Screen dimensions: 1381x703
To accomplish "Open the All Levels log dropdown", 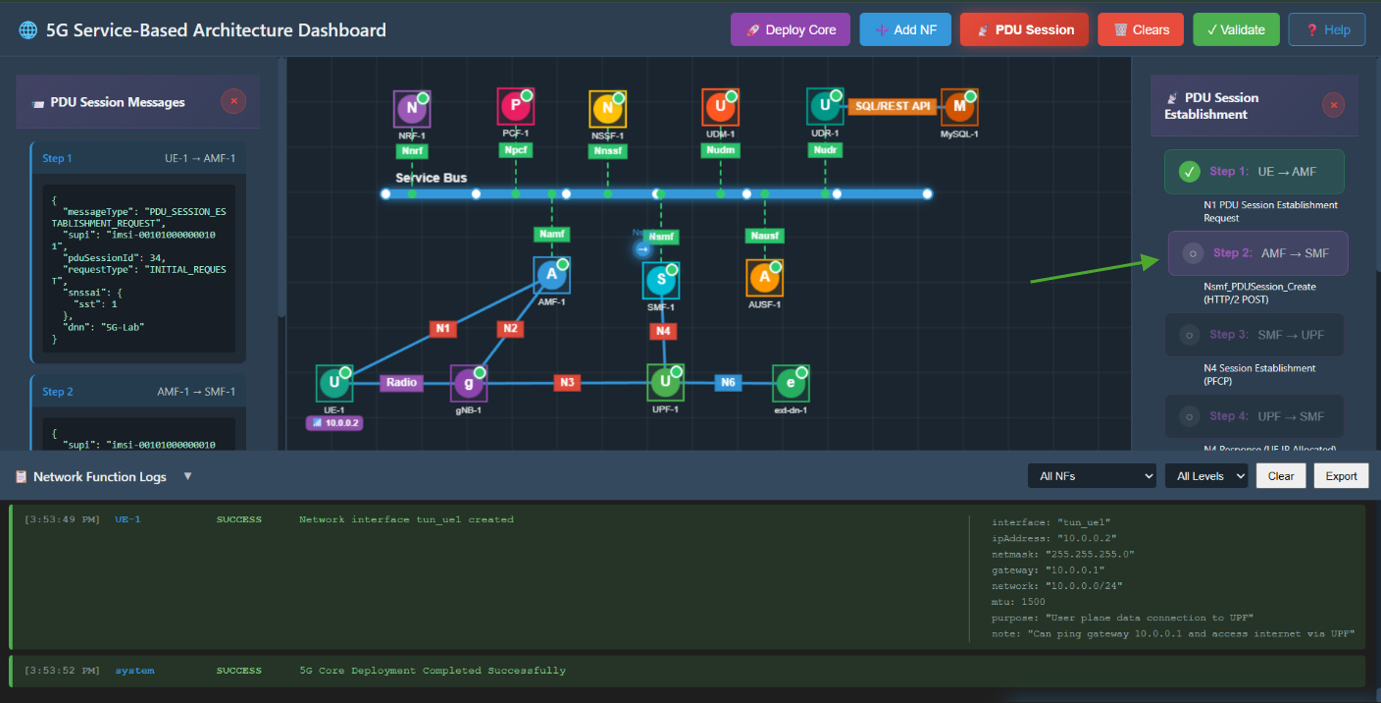I will pyautogui.click(x=1206, y=476).
